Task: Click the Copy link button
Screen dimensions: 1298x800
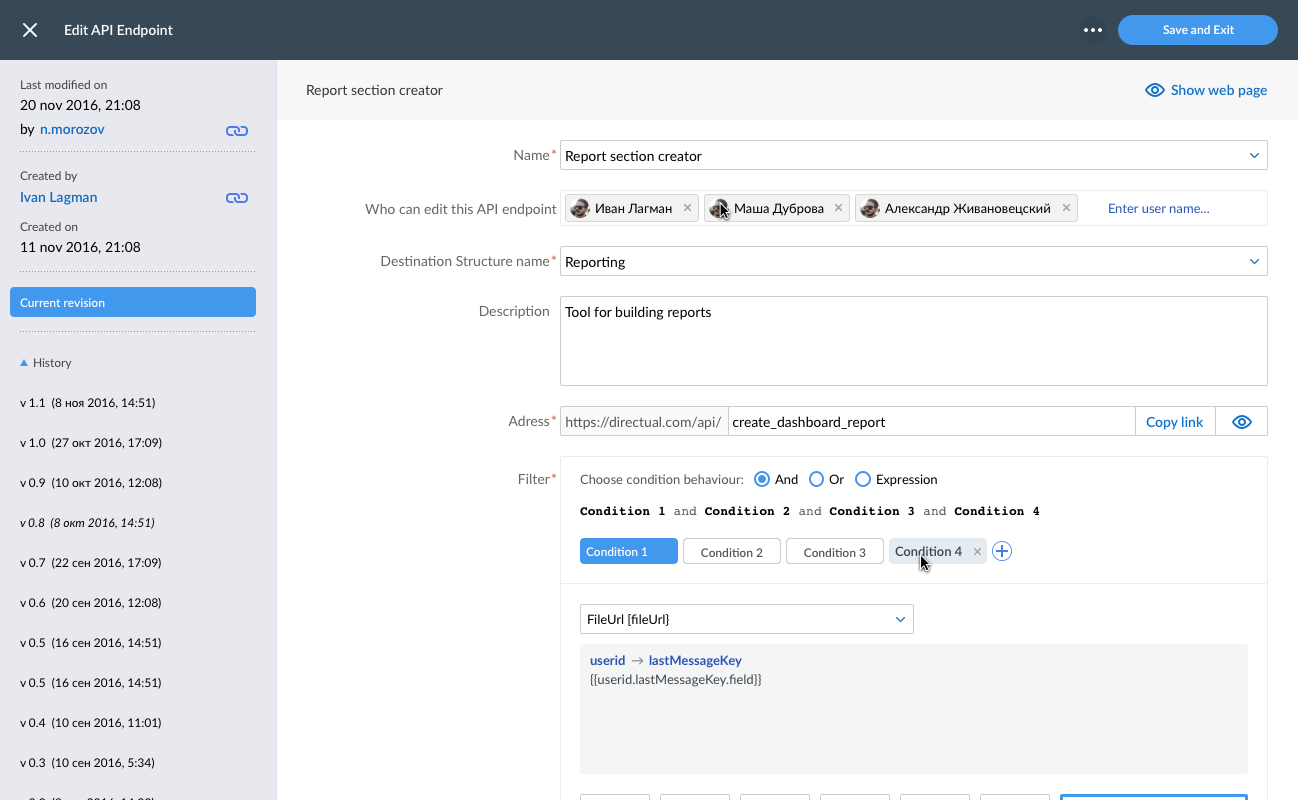Action: pos(1175,421)
